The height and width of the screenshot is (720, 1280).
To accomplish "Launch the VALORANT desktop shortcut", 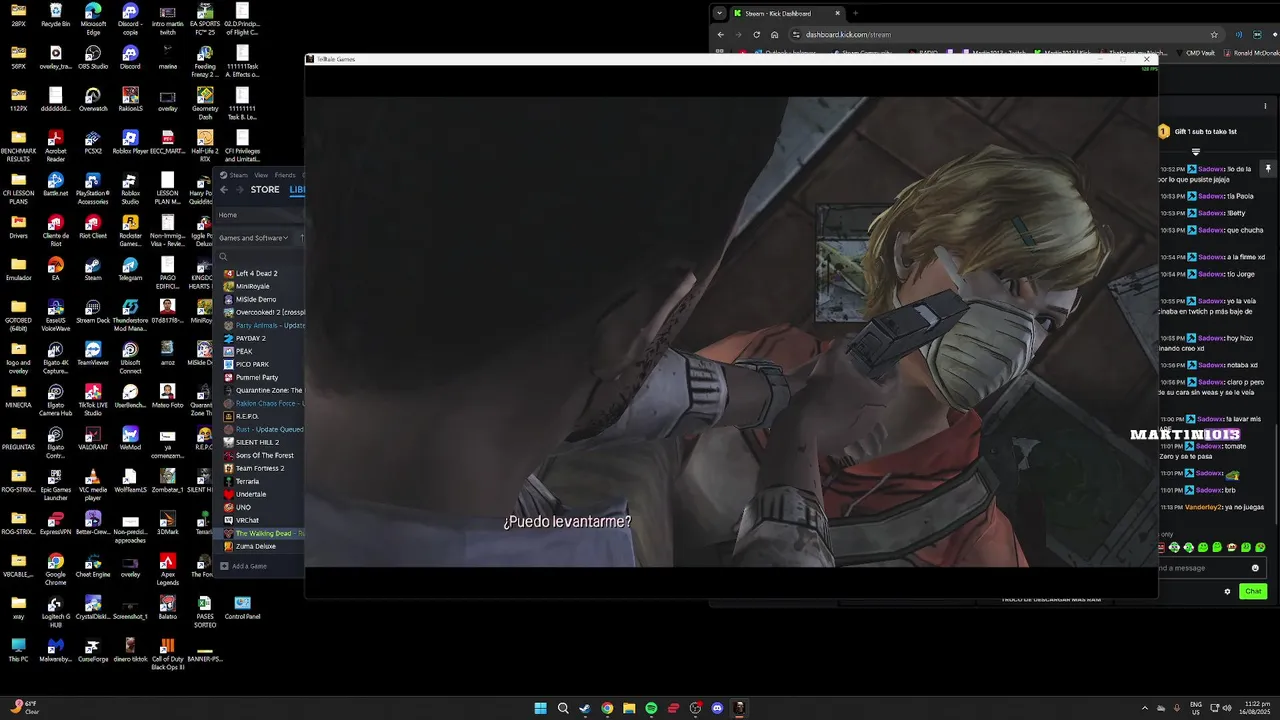I will tap(93, 439).
